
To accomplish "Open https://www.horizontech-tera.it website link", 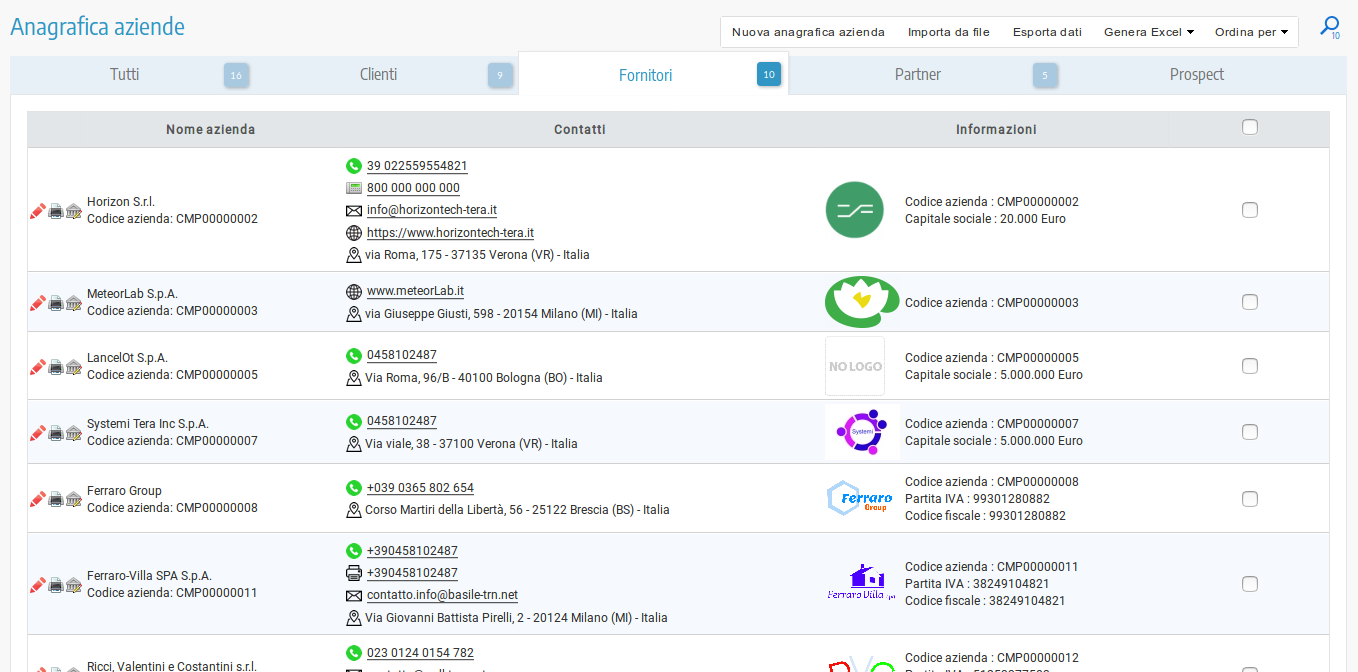I will pos(450,232).
